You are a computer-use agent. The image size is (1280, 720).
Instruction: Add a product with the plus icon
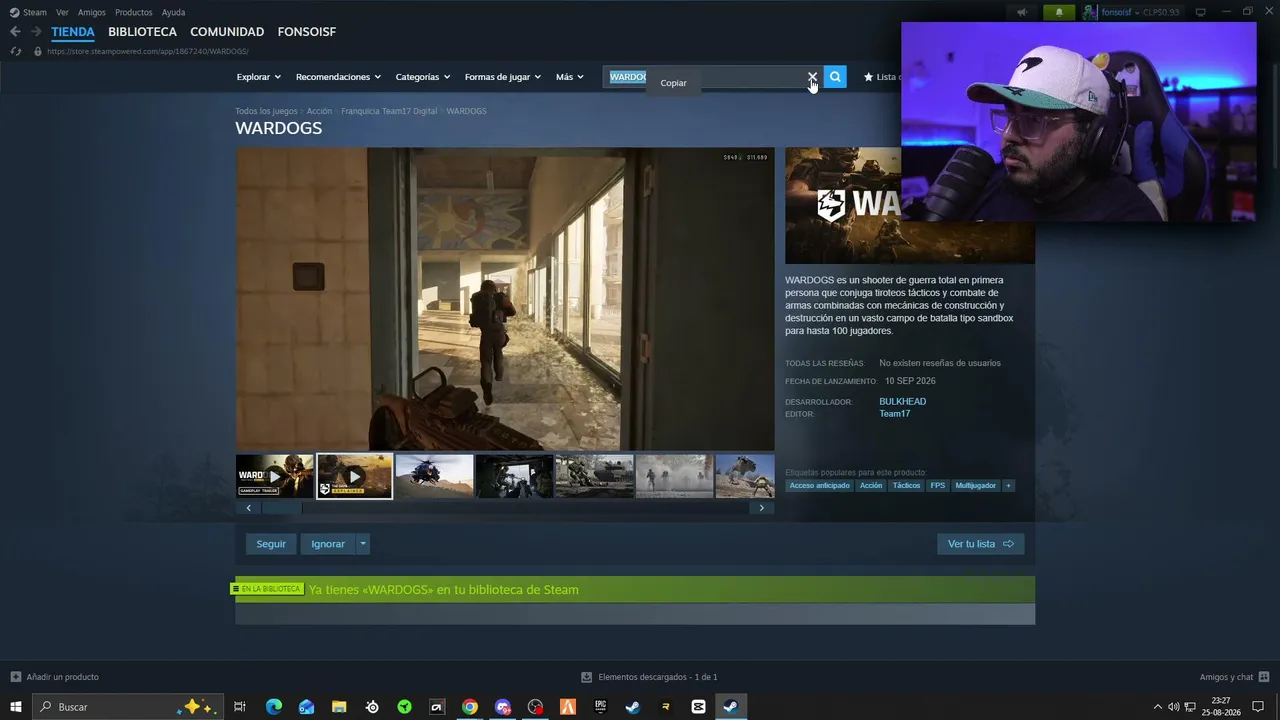[x=15, y=677]
